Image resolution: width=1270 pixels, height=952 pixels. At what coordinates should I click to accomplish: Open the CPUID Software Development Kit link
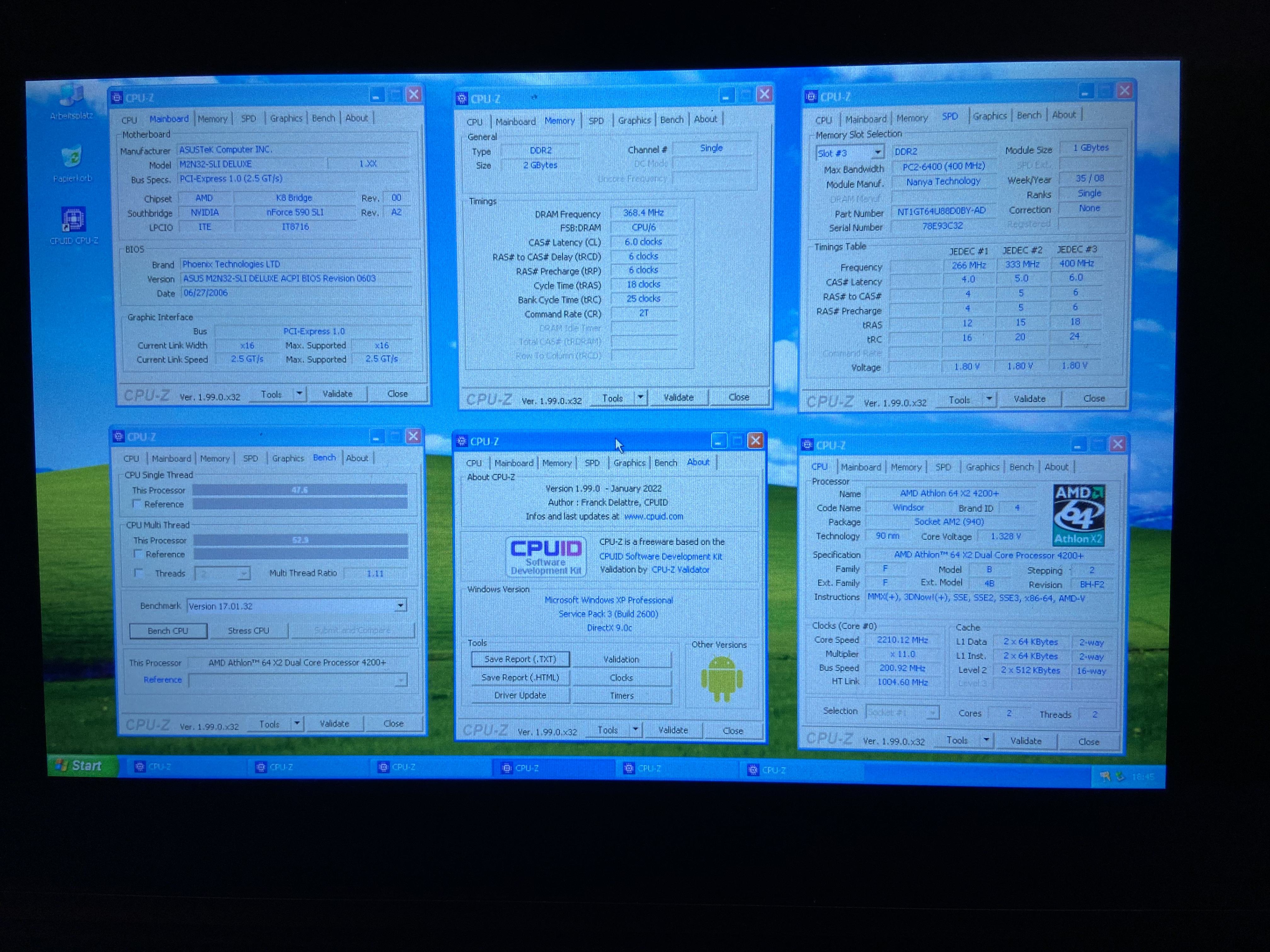point(660,556)
